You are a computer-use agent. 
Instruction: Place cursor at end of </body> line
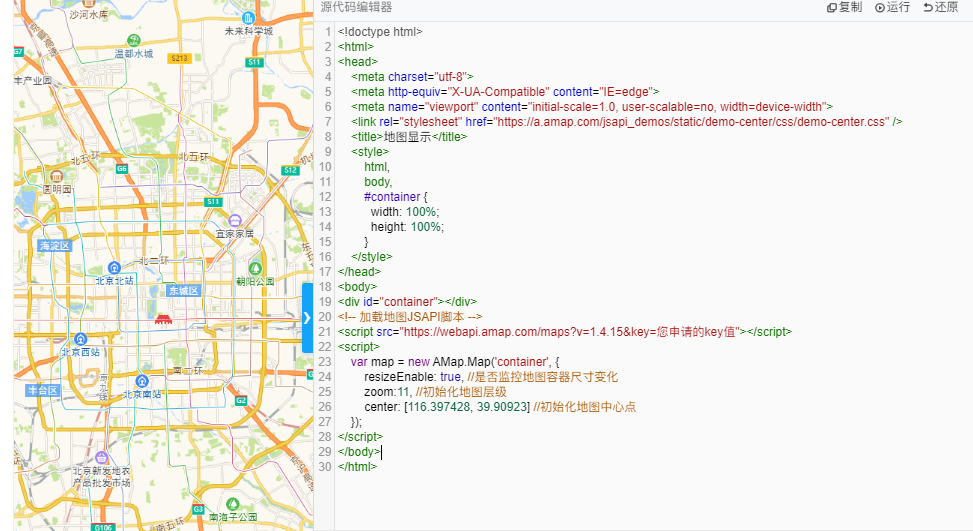pyautogui.click(x=381, y=452)
